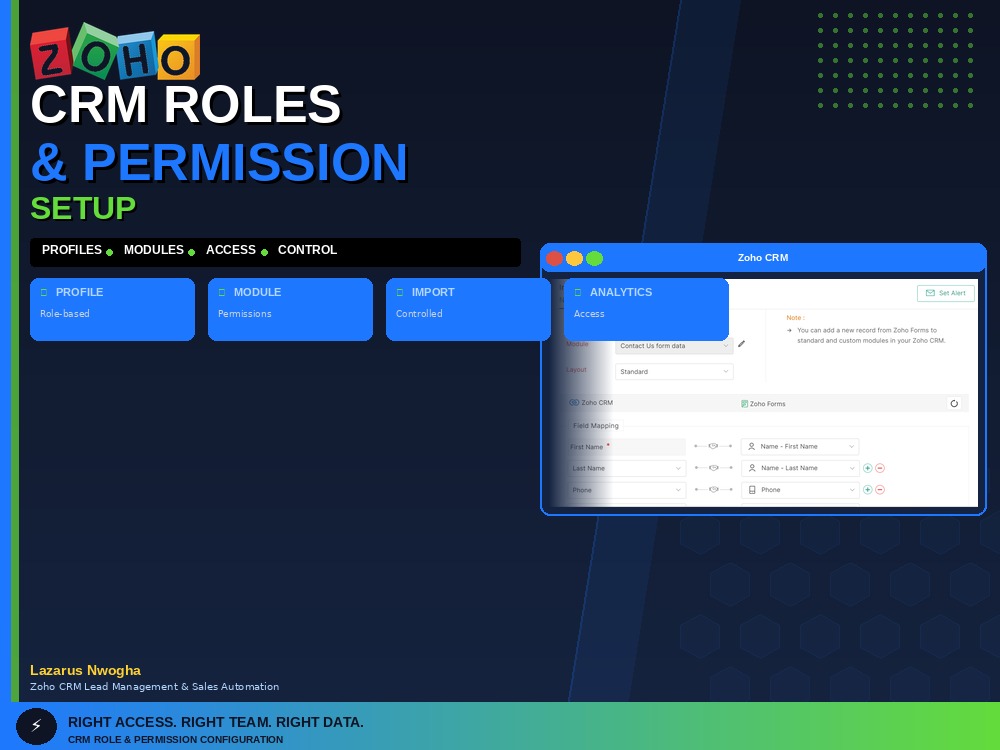Click the Zoho logo
This screenshot has width=1000, height=750.
coord(115,52)
